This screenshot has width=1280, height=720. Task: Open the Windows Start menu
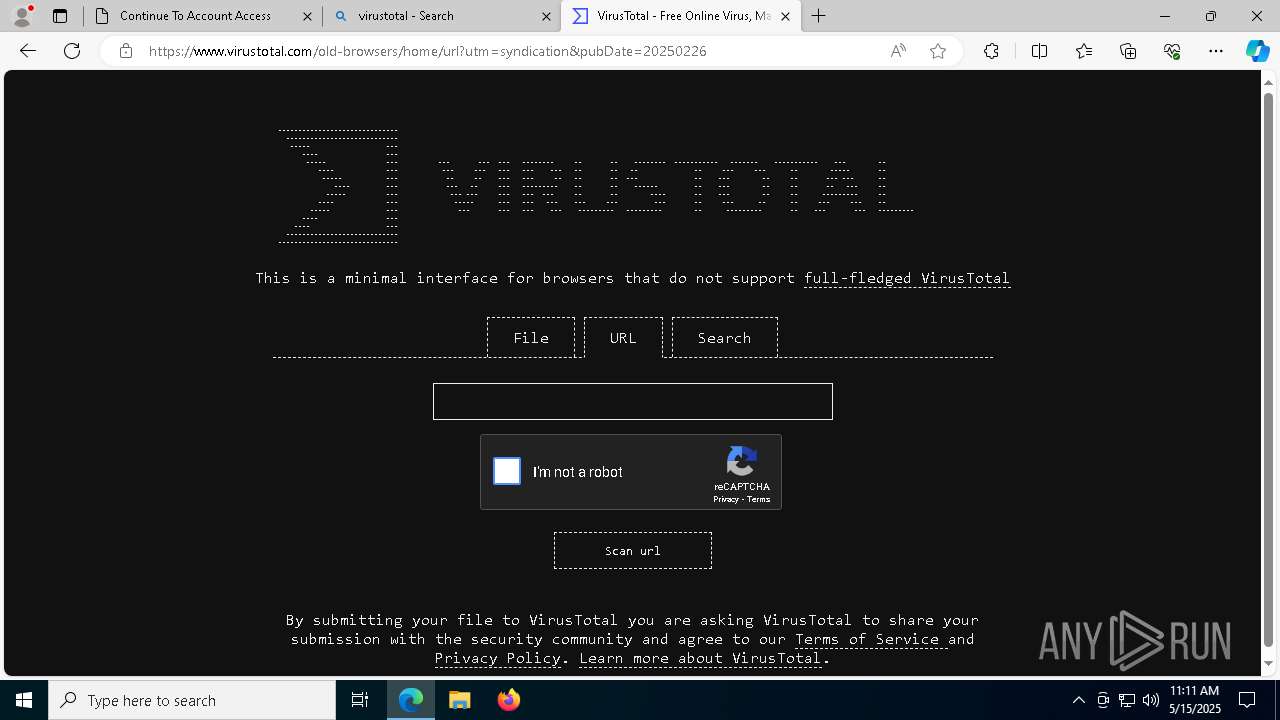24,700
